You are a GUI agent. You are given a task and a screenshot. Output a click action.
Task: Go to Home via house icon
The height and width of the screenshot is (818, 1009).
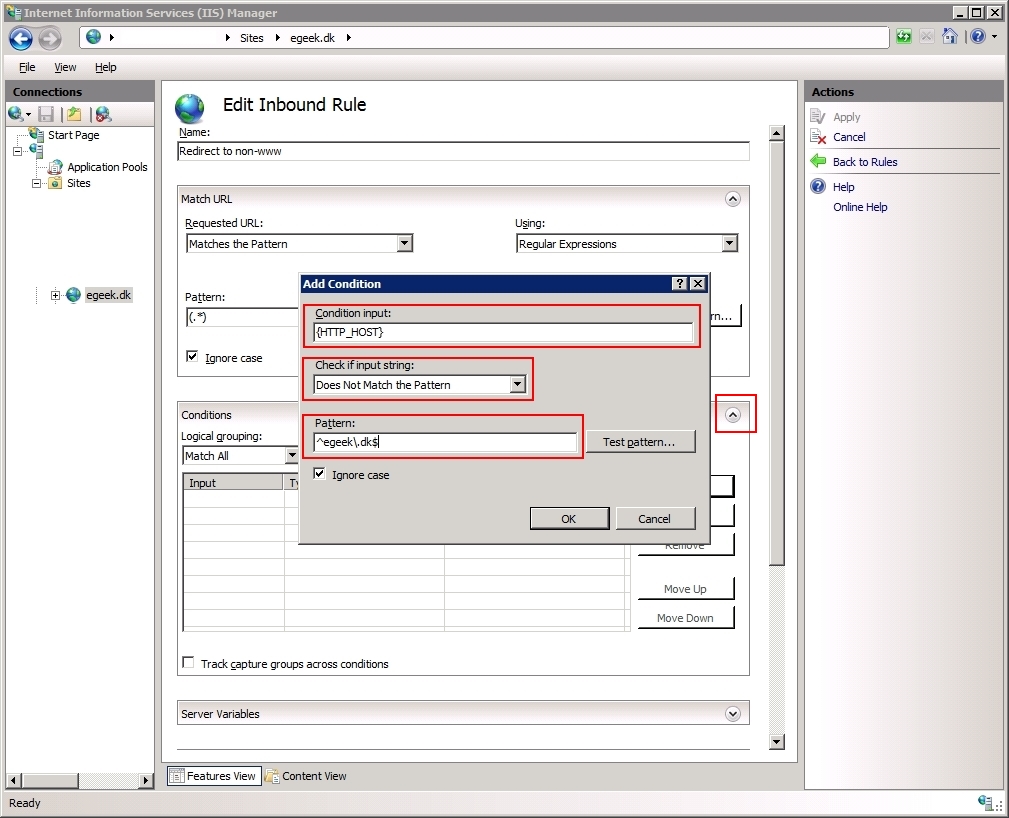[x=950, y=37]
